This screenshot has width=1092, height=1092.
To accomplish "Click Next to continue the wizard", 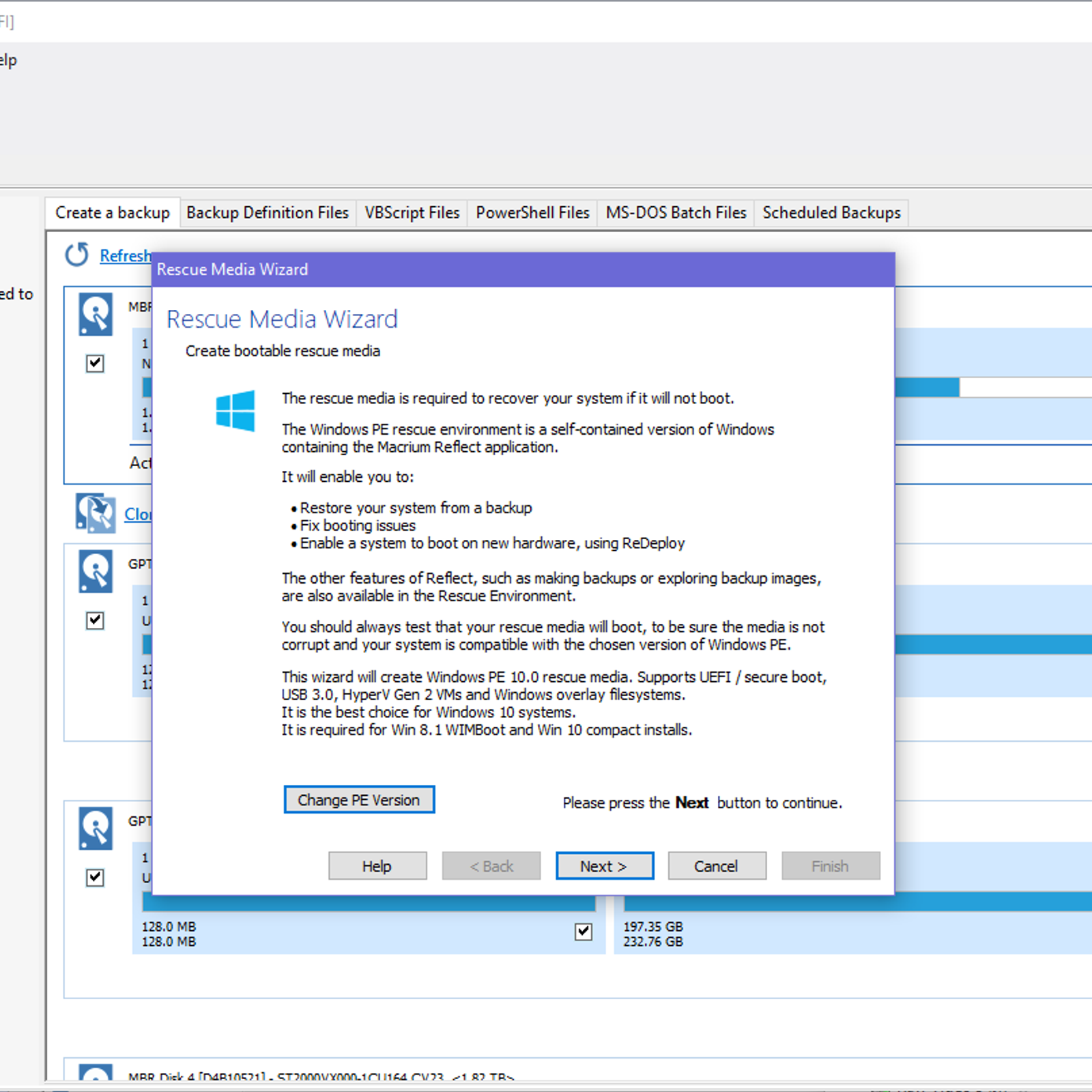I will coord(605,866).
